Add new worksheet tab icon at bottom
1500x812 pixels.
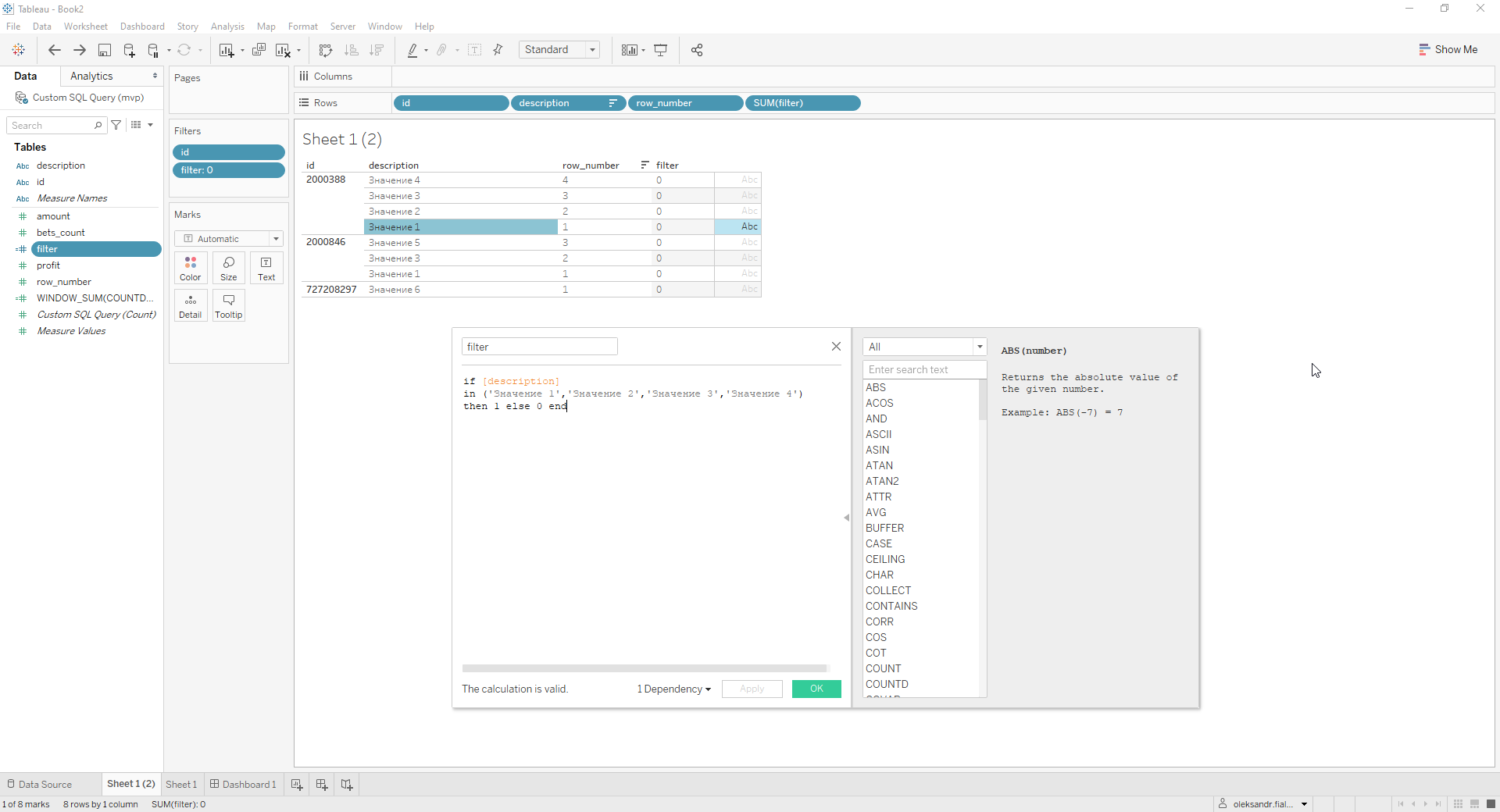click(297, 785)
